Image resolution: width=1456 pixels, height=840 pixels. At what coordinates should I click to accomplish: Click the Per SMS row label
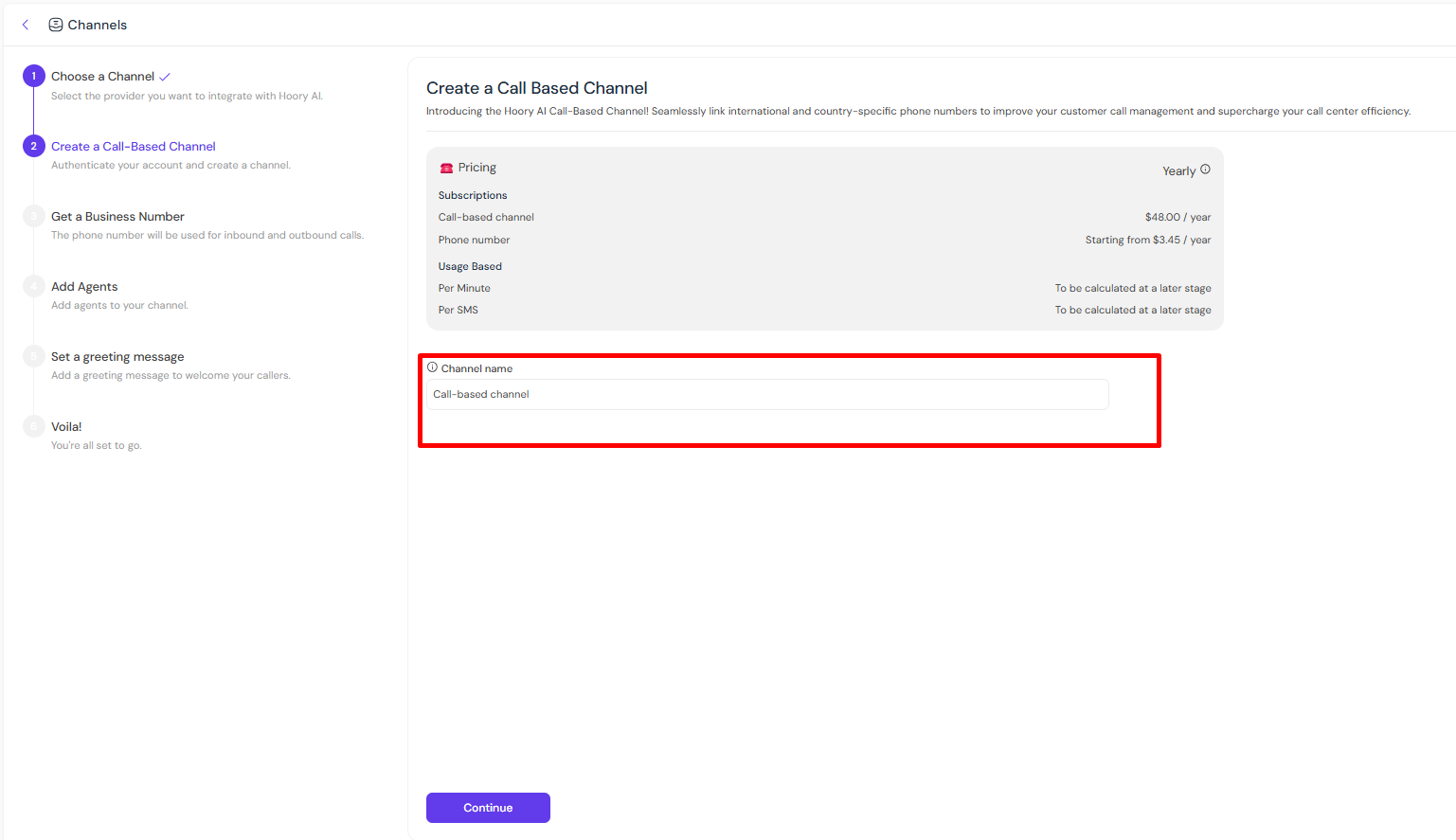pyautogui.click(x=458, y=310)
